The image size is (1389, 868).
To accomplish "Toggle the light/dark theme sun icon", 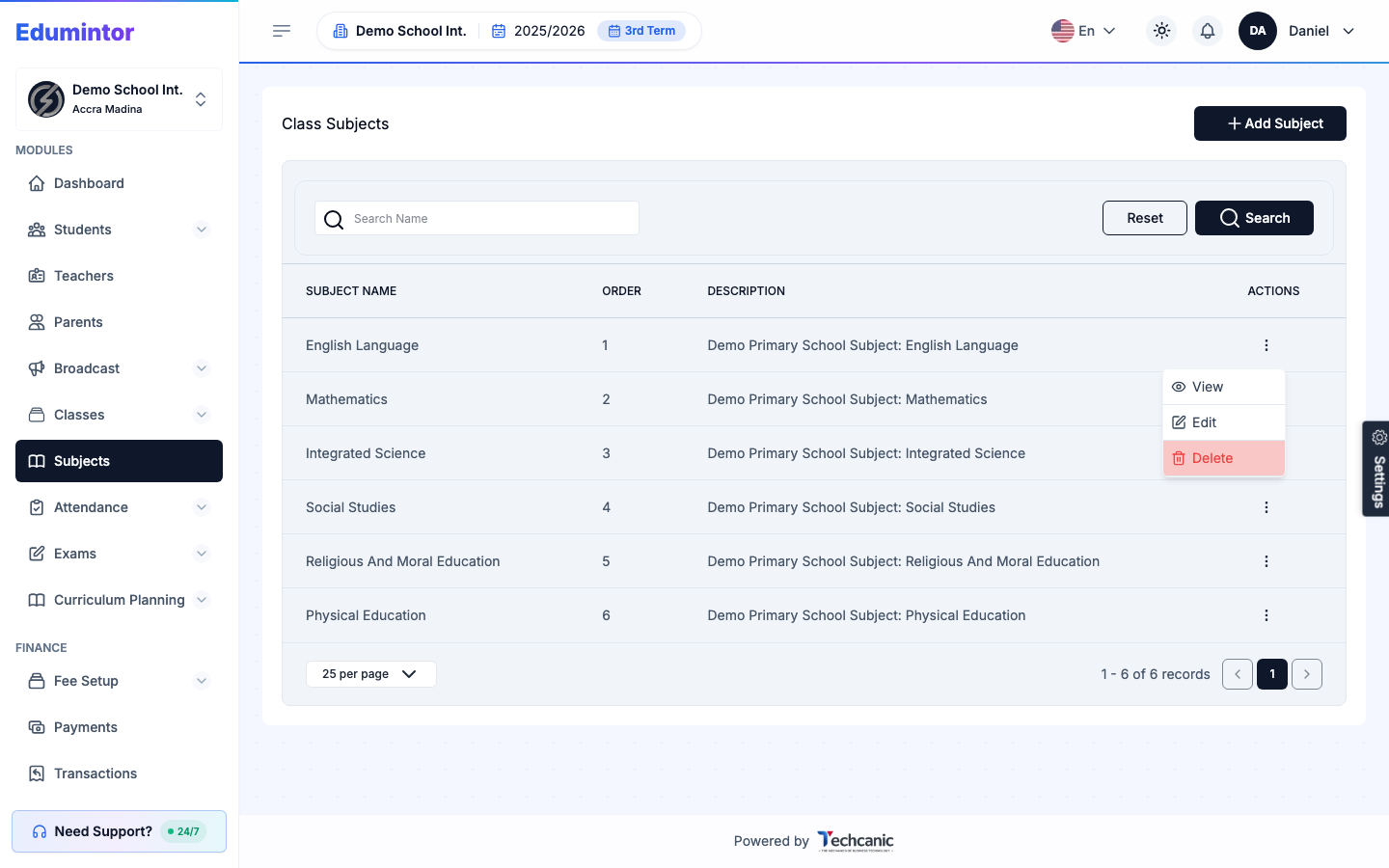I will 1161,31.
